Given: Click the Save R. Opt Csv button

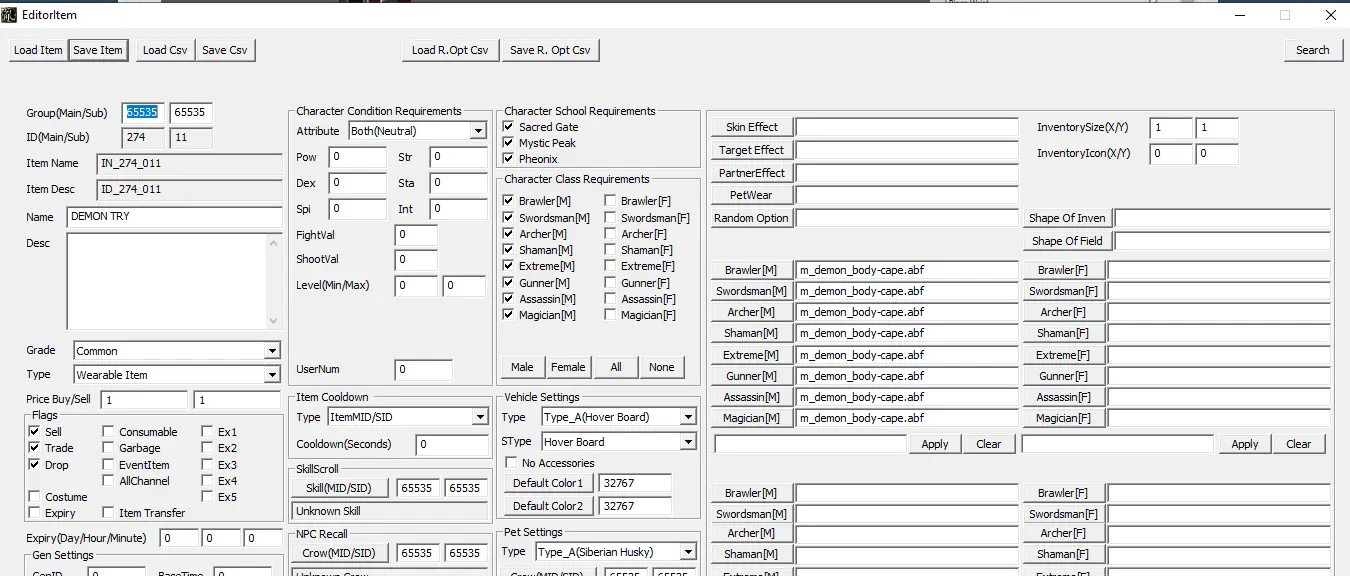Looking at the screenshot, I should point(550,50).
